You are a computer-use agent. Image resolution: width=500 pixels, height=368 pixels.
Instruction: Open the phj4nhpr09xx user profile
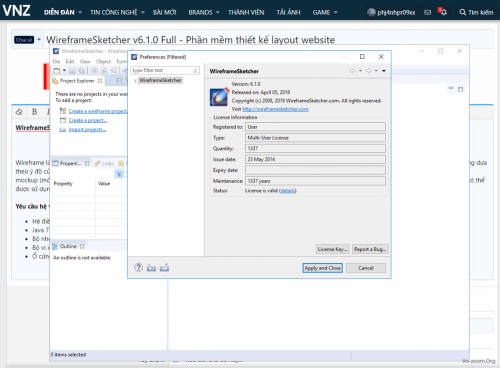[x=391, y=12]
